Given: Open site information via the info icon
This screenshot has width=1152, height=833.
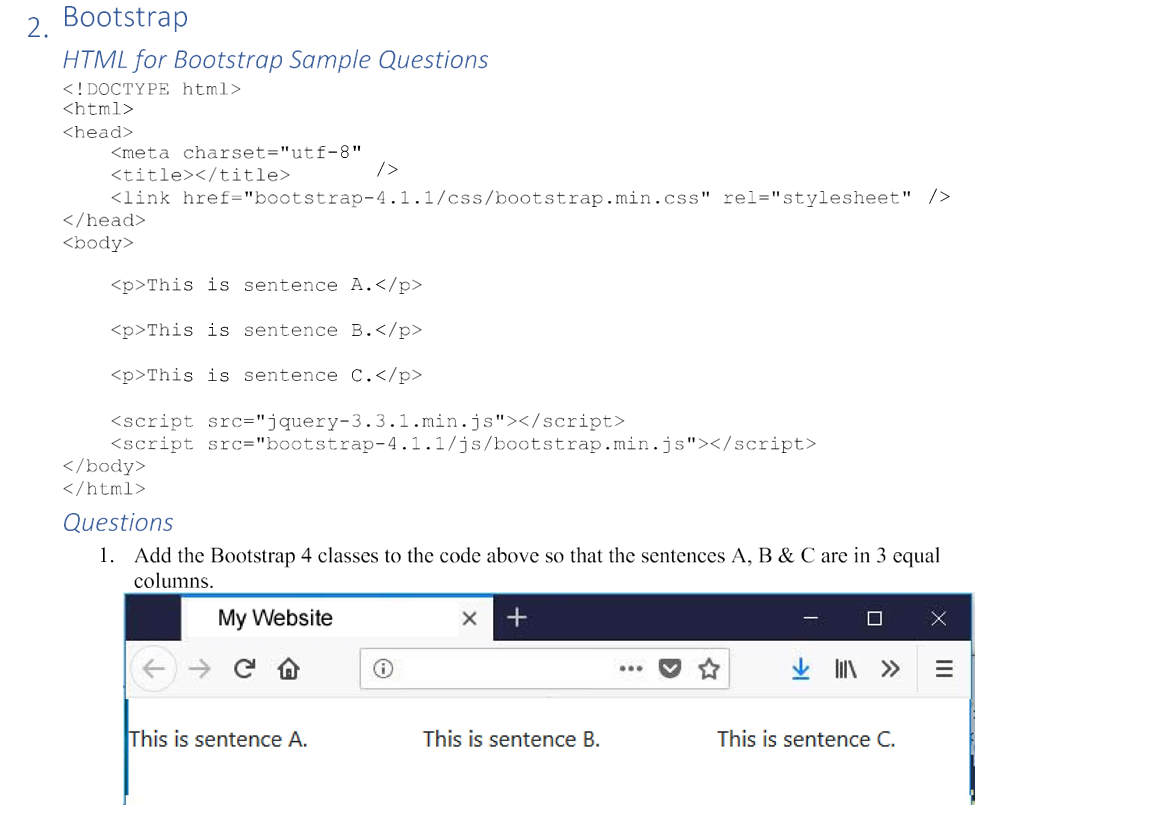Looking at the screenshot, I should [x=383, y=668].
